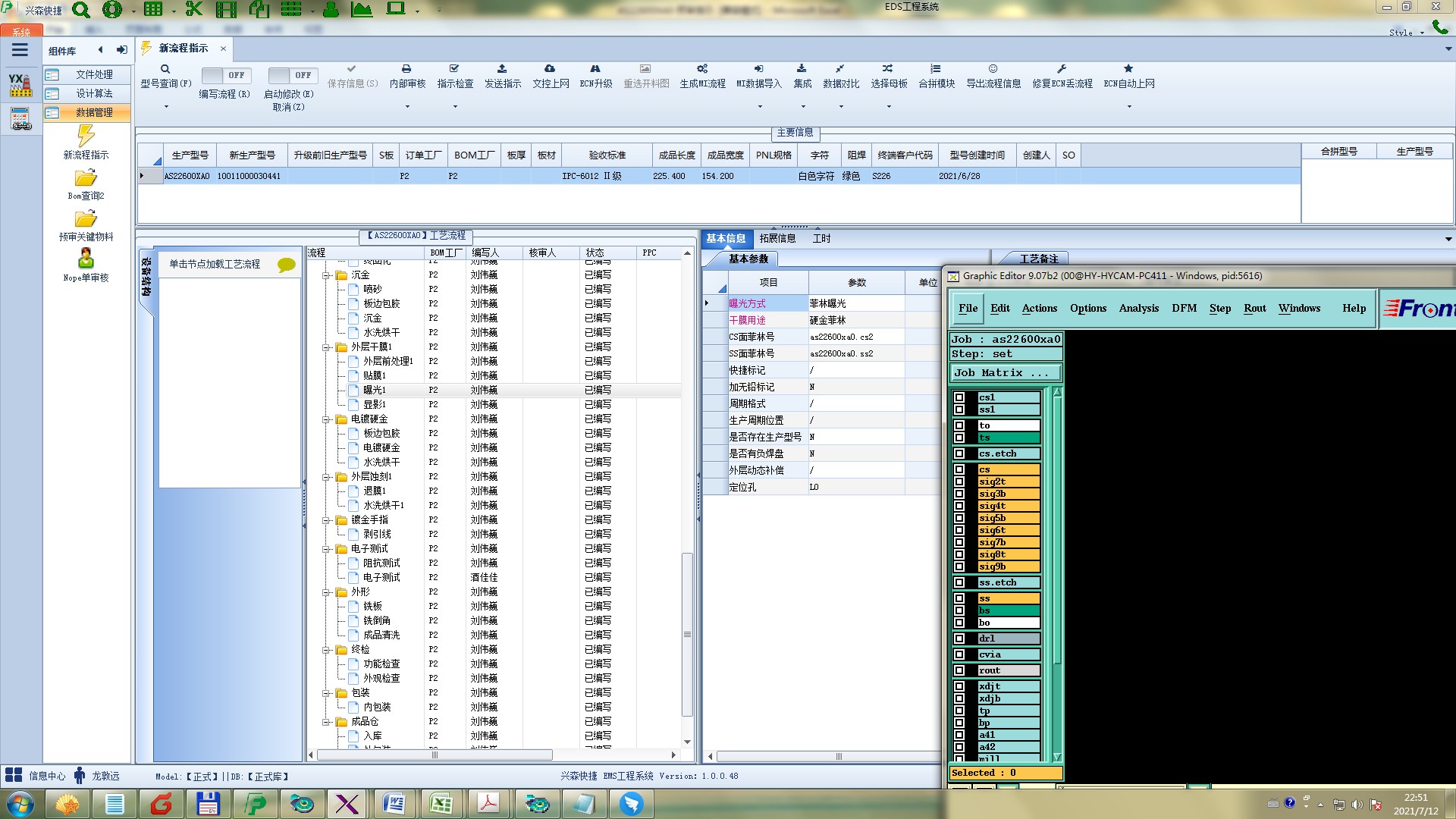Click the 内部审核 print icon
This screenshot has width=1456, height=819.
click(x=406, y=69)
